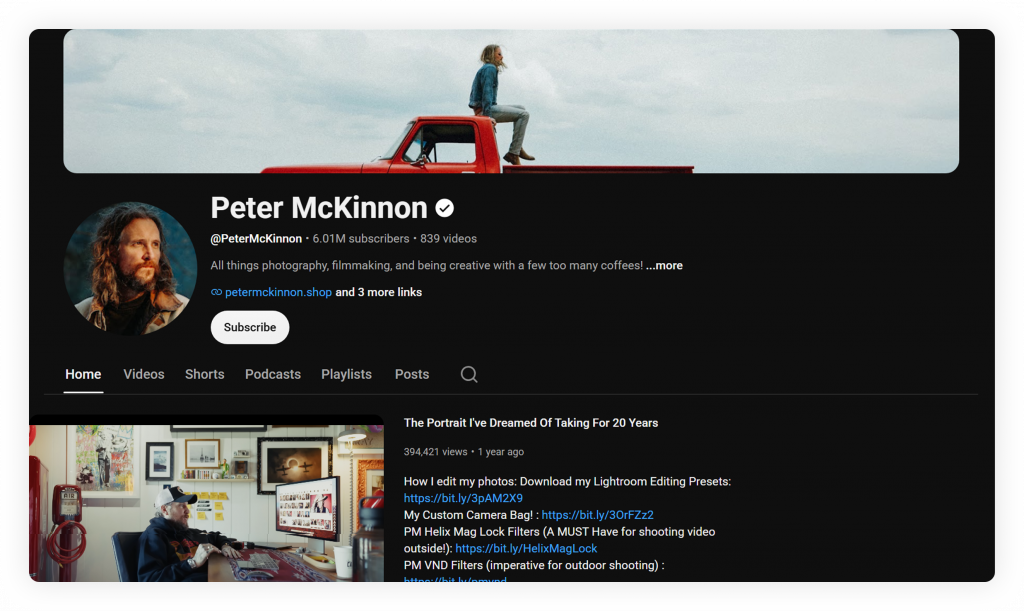Click the channel search magnifier icon
Screen dimensions: 1024x611
468,374
